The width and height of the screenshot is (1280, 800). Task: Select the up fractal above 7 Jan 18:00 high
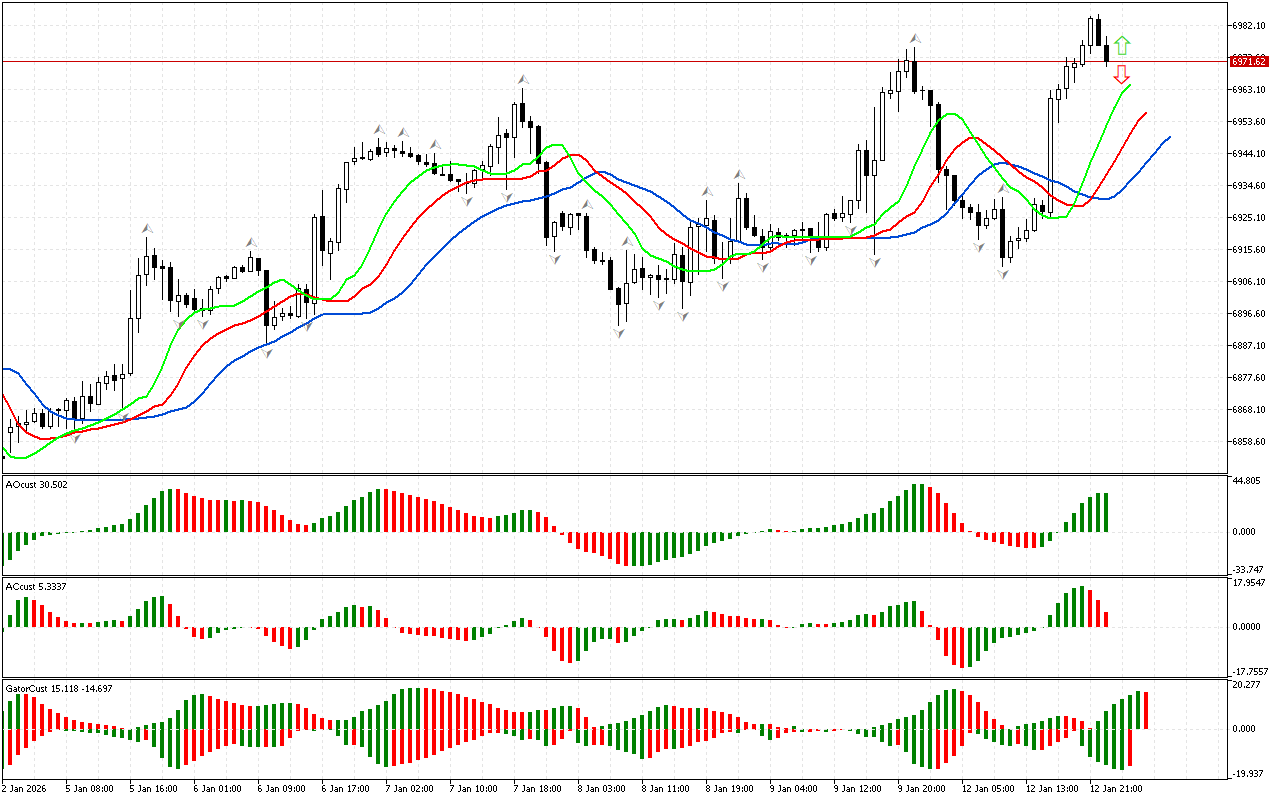click(x=522, y=79)
